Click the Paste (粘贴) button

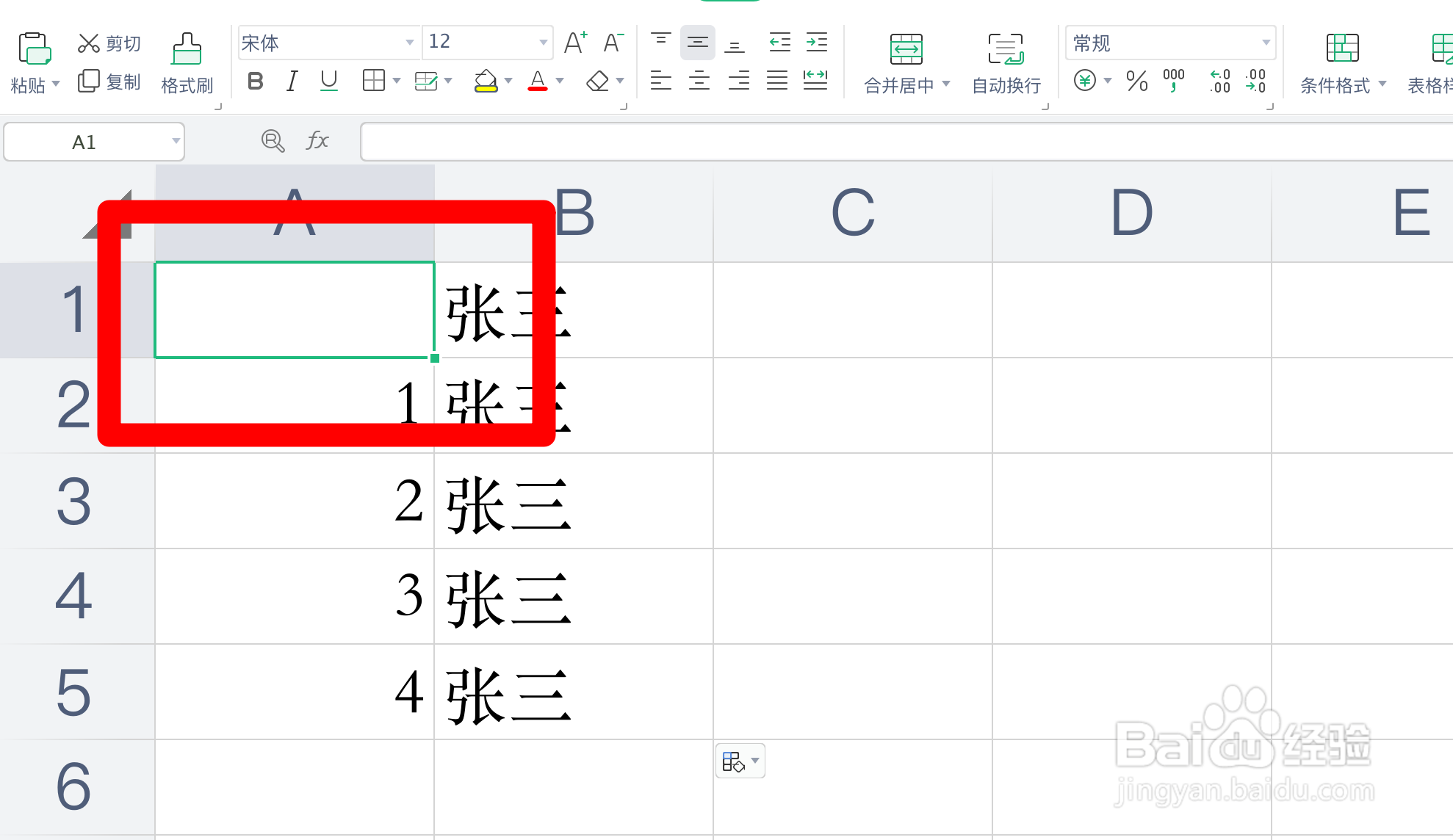[34, 49]
